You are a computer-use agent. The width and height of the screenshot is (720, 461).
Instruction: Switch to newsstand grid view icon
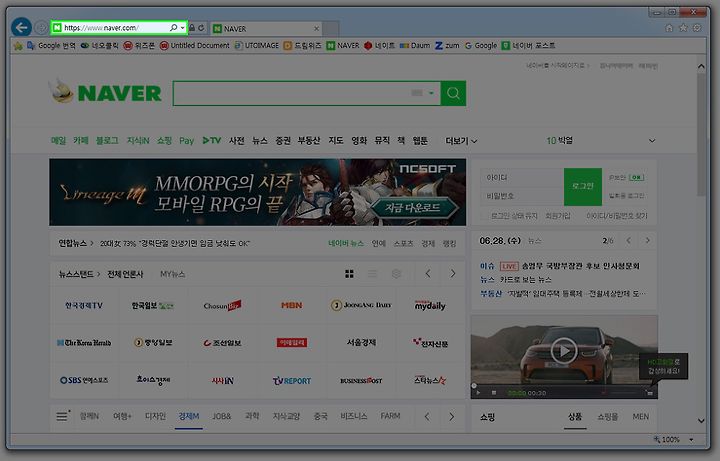point(349,274)
